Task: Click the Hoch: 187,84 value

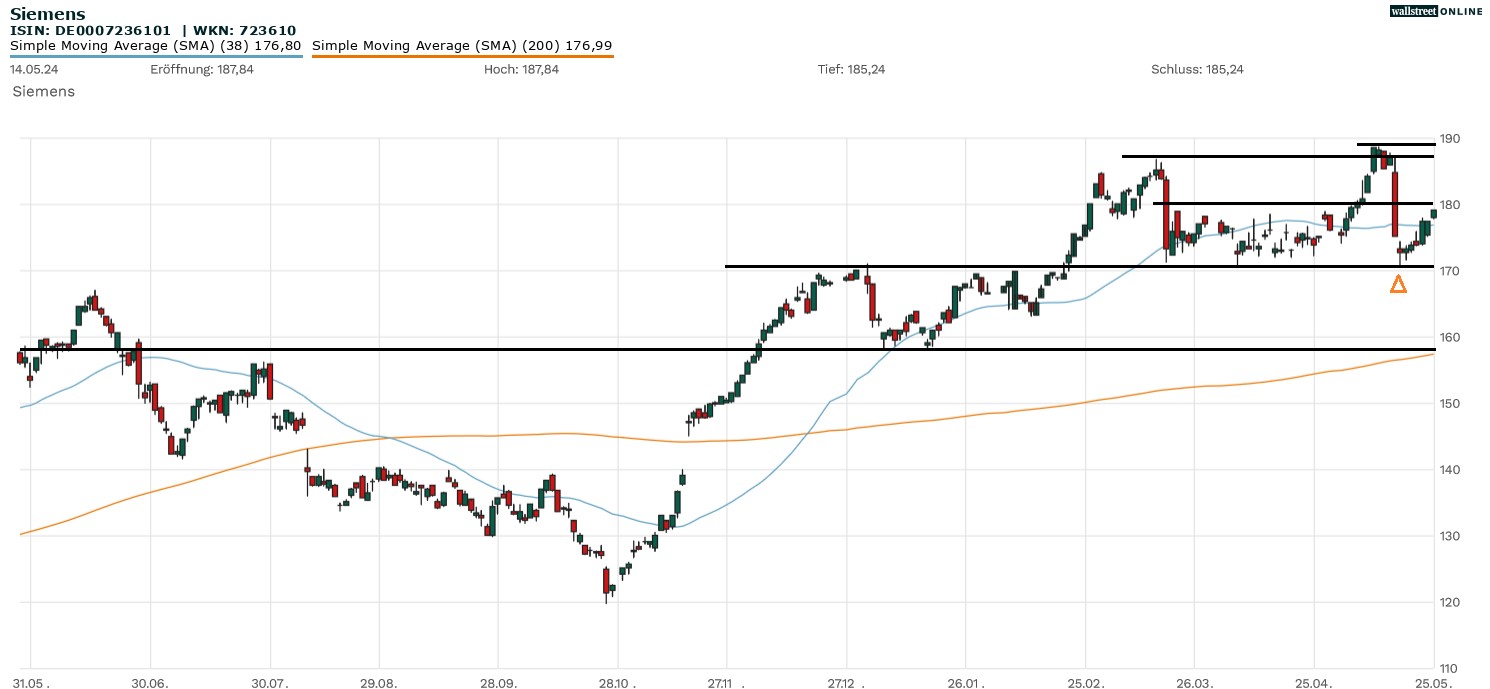Action: (x=521, y=70)
